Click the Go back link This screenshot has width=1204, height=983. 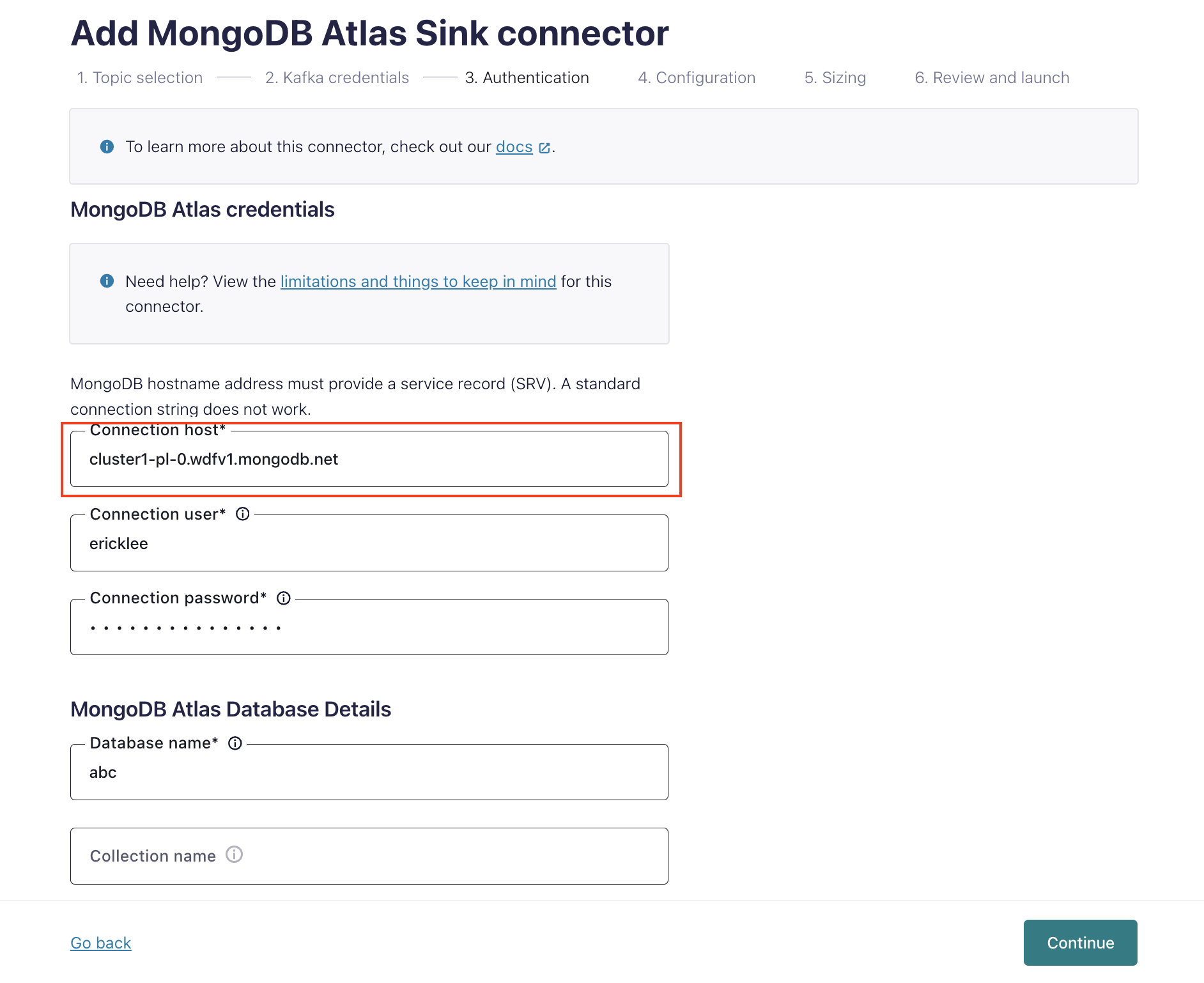[100, 942]
